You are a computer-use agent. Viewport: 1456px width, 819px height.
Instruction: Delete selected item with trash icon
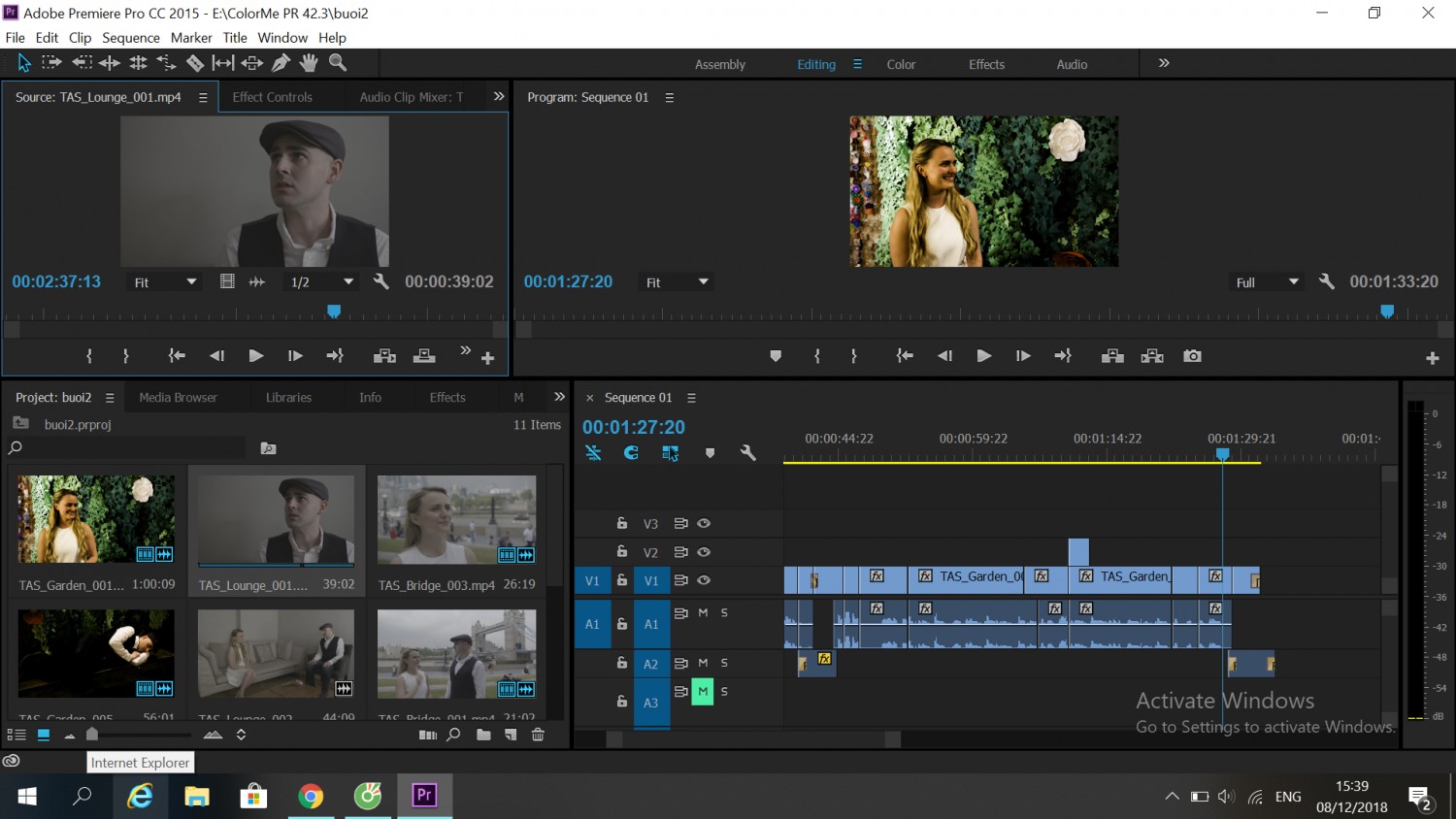coord(538,735)
